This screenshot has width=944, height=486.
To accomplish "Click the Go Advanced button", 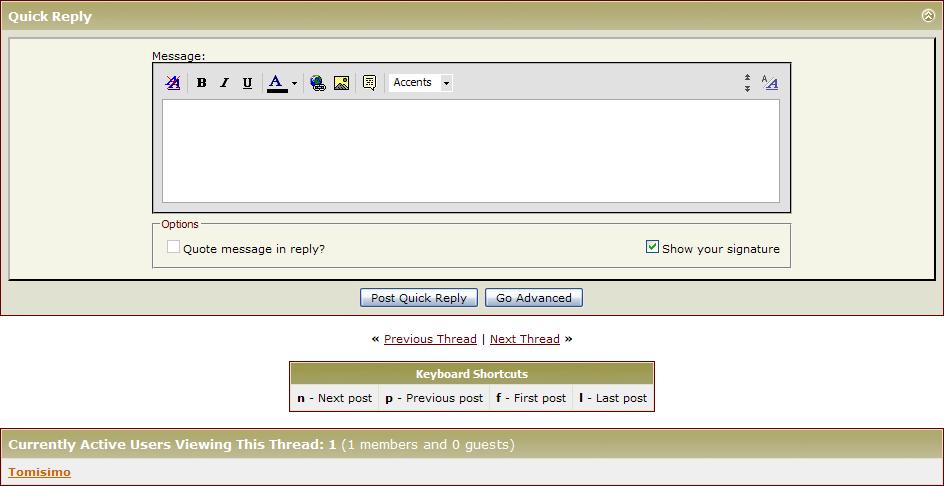I will point(534,298).
